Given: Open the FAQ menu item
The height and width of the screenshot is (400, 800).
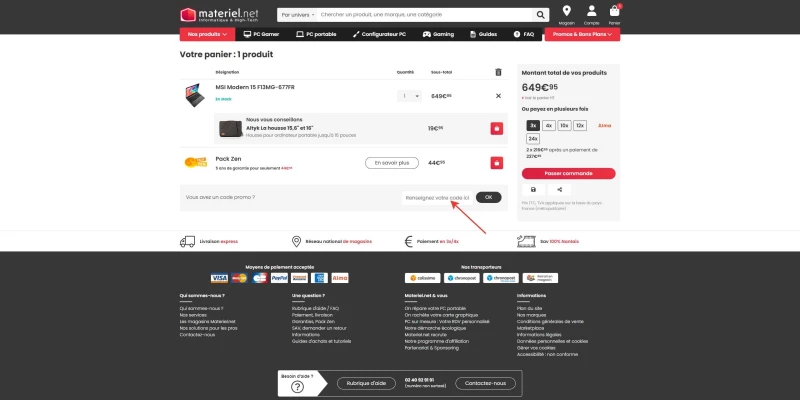Looking at the screenshot, I should click(x=524, y=34).
